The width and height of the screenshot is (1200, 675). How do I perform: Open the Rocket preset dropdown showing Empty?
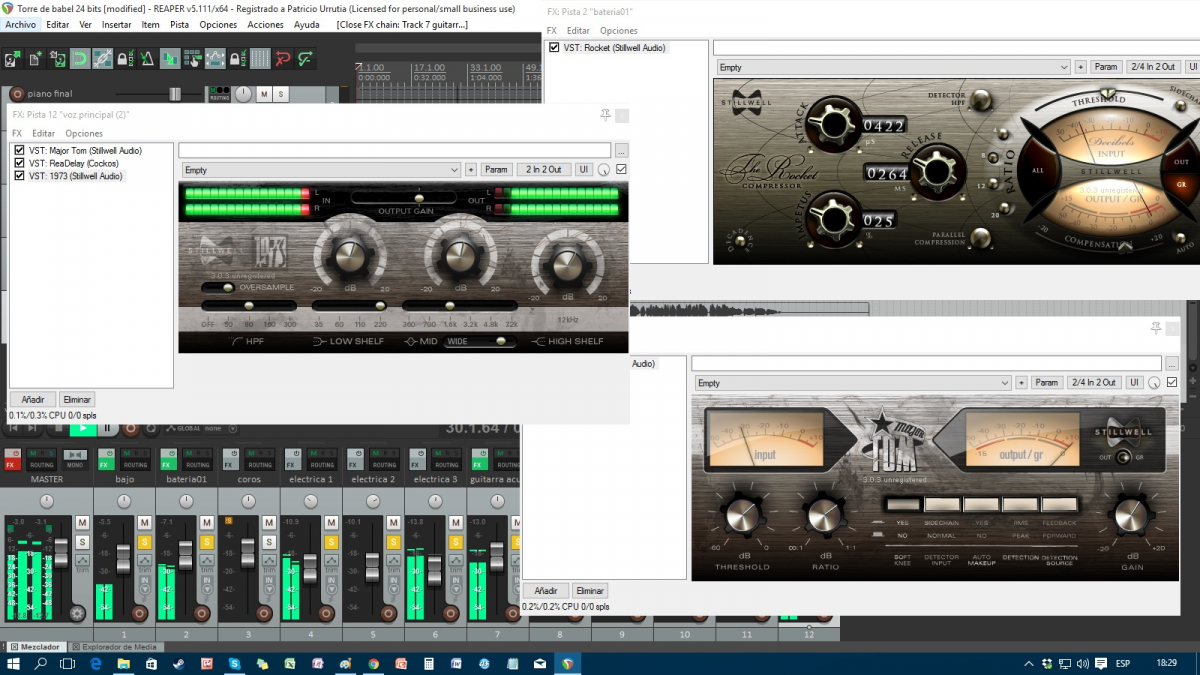[x=894, y=67]
